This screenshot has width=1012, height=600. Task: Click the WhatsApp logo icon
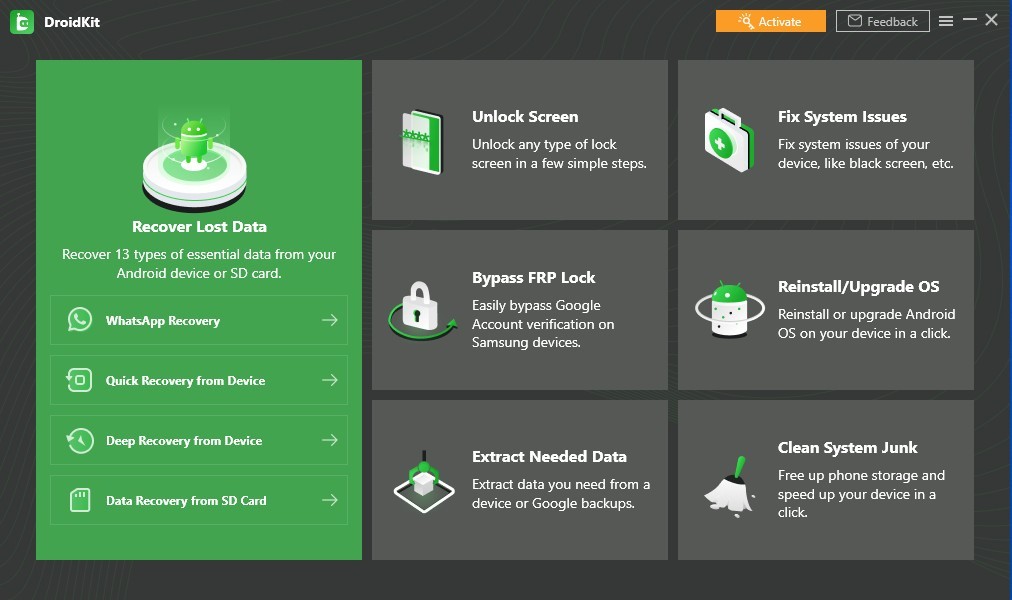click(x=80, y=320)
